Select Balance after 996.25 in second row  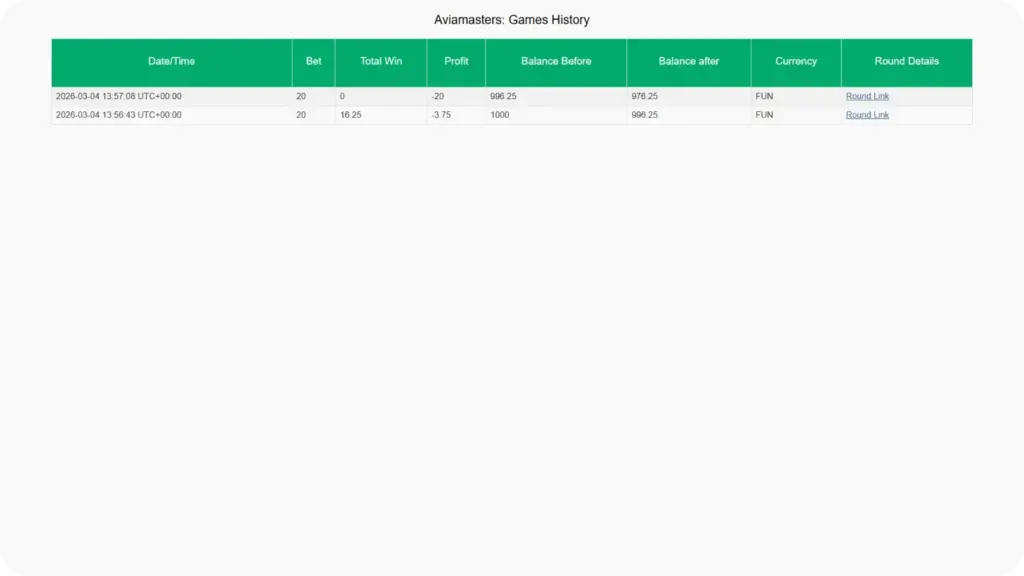(x=645, y=115)
